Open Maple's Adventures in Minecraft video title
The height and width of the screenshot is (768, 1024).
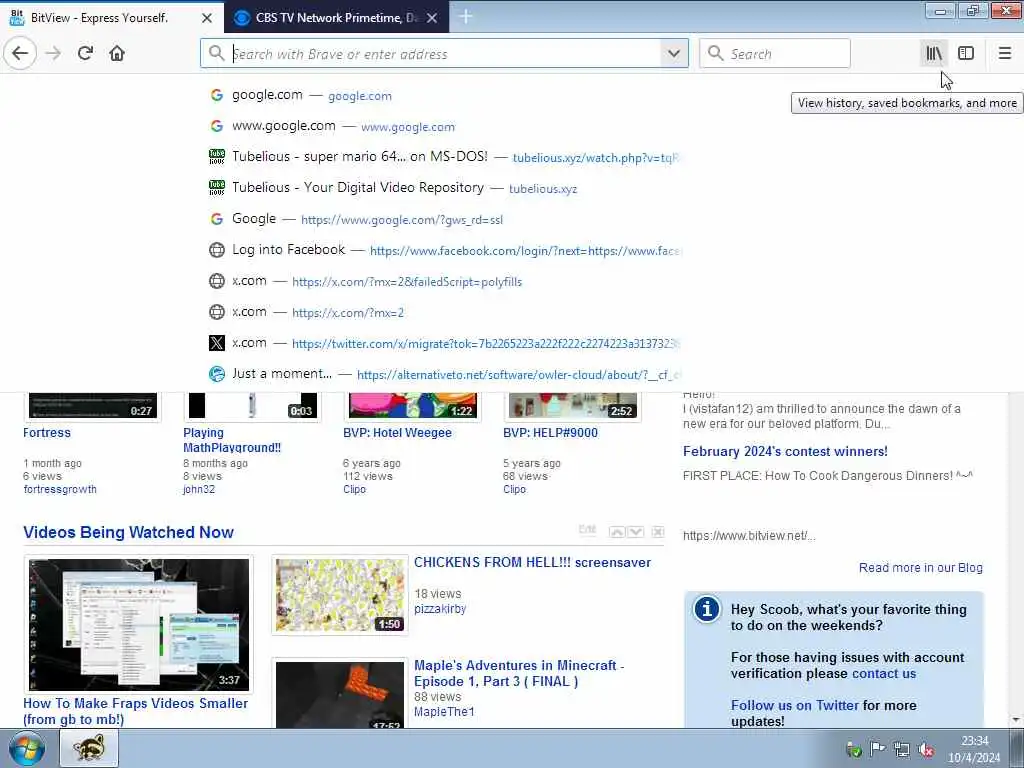tap(519, 673)
